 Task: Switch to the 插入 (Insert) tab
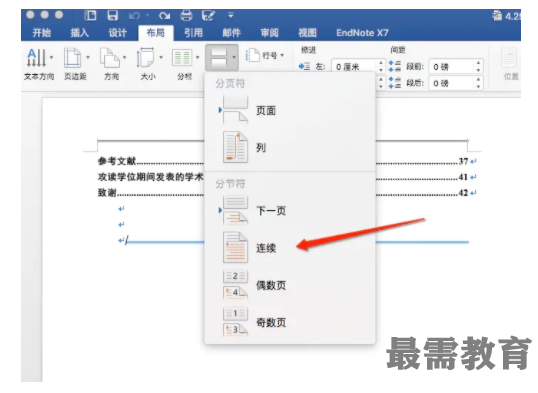click(x=80, y=33)
